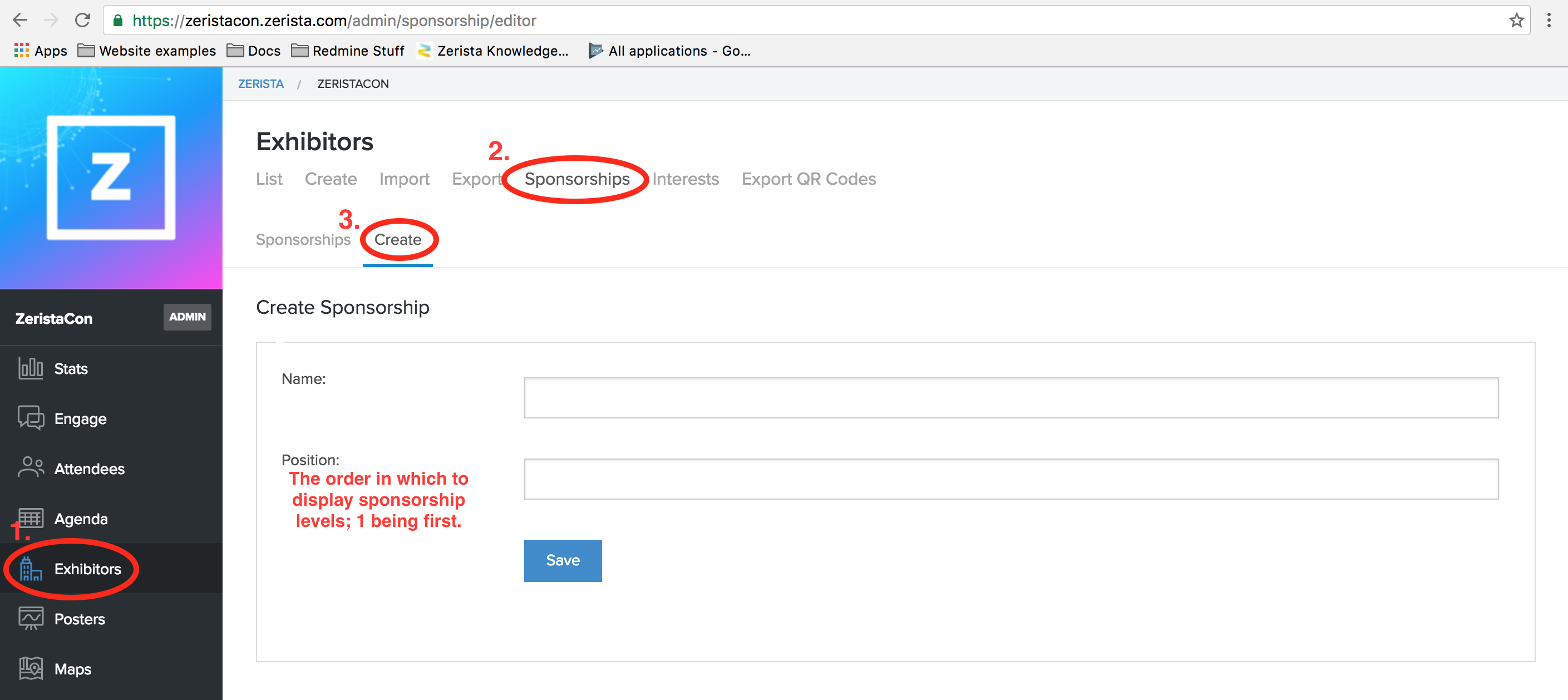Open the Website examples bookmark folder
1568x700 pixels.
[x=147, y=51]
